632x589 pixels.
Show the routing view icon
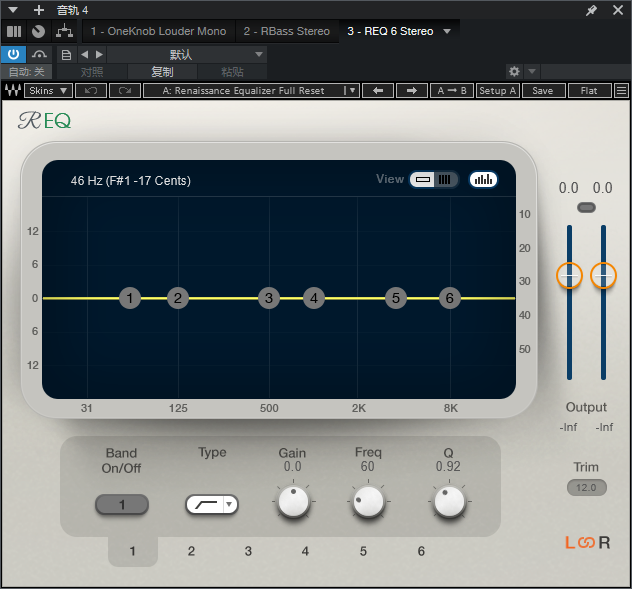pyautogui.click(x=64, y=31)
